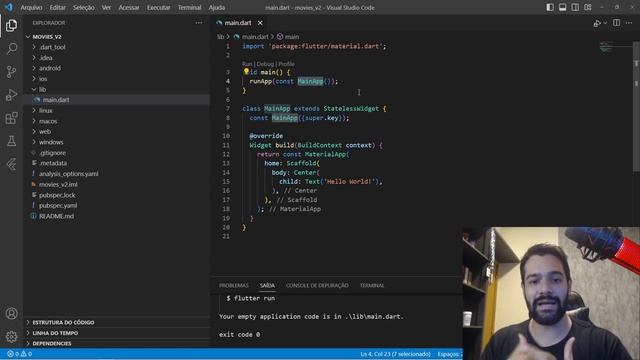640x360 pixels.
Task: Open the Terminal menu
Action: coord(189,7)
